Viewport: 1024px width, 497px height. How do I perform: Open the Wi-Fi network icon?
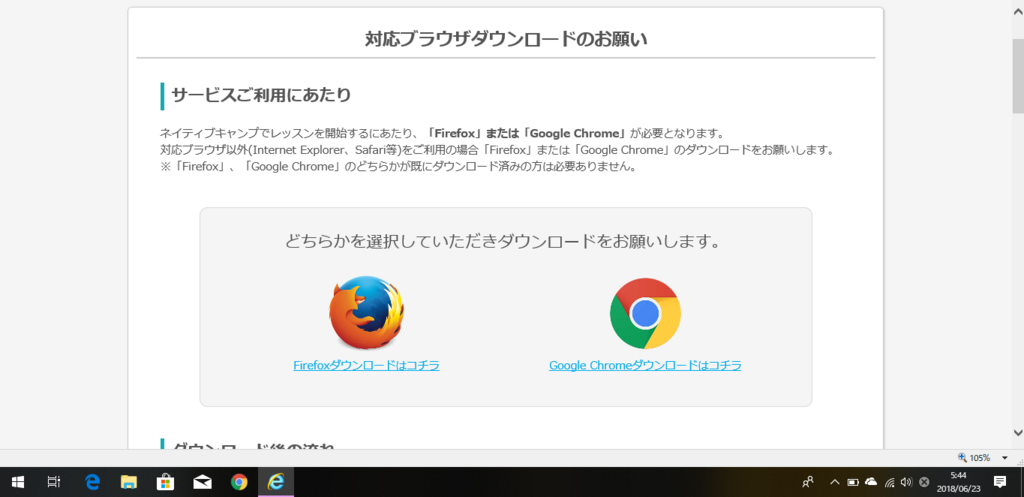(x=889, y=483)
